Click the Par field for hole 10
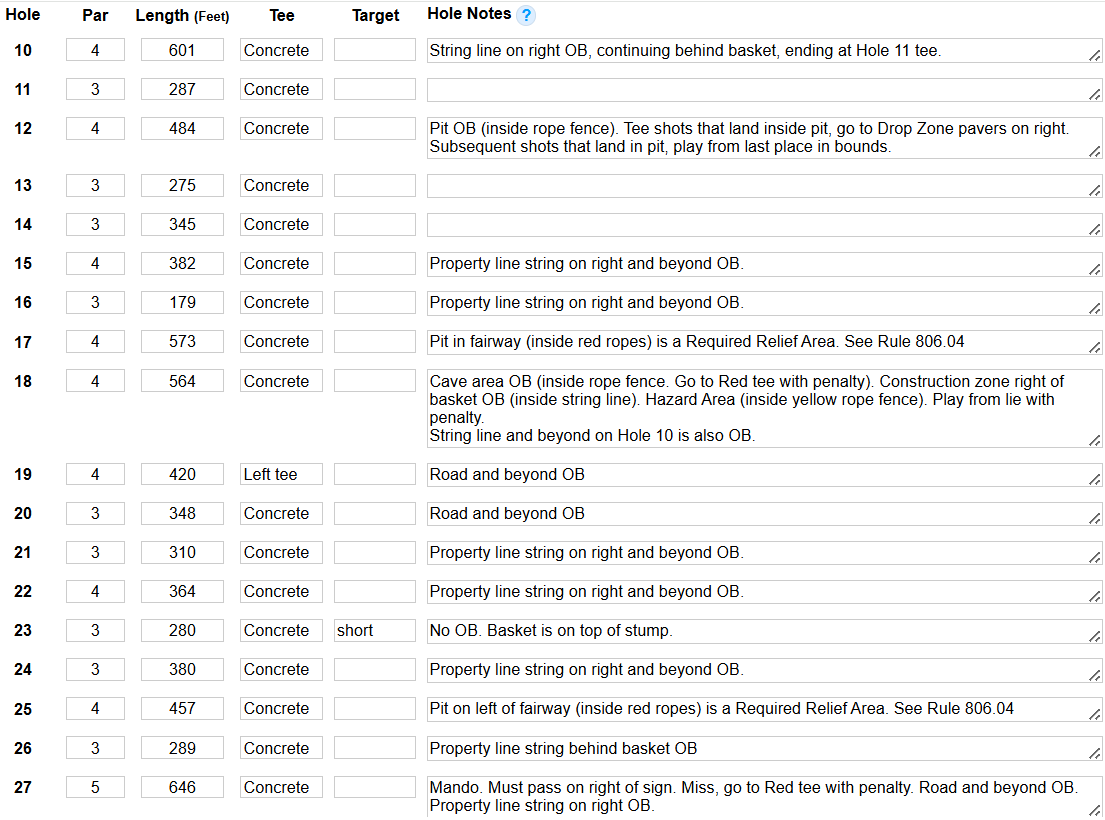The image size is (1105, 820). tap(95, 50)
